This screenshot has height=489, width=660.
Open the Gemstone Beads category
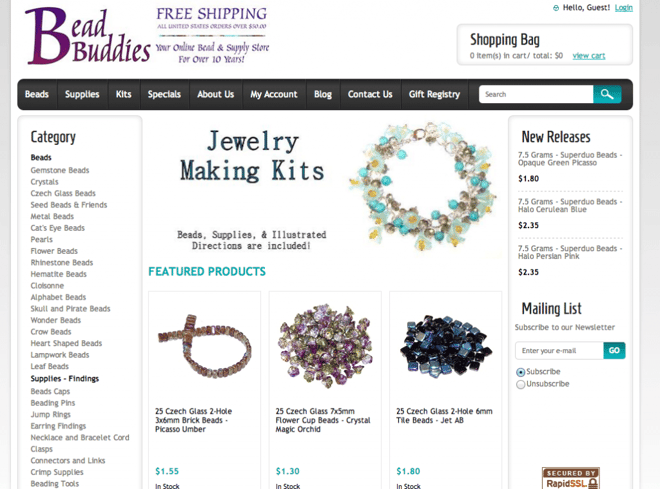coord(60,170)
